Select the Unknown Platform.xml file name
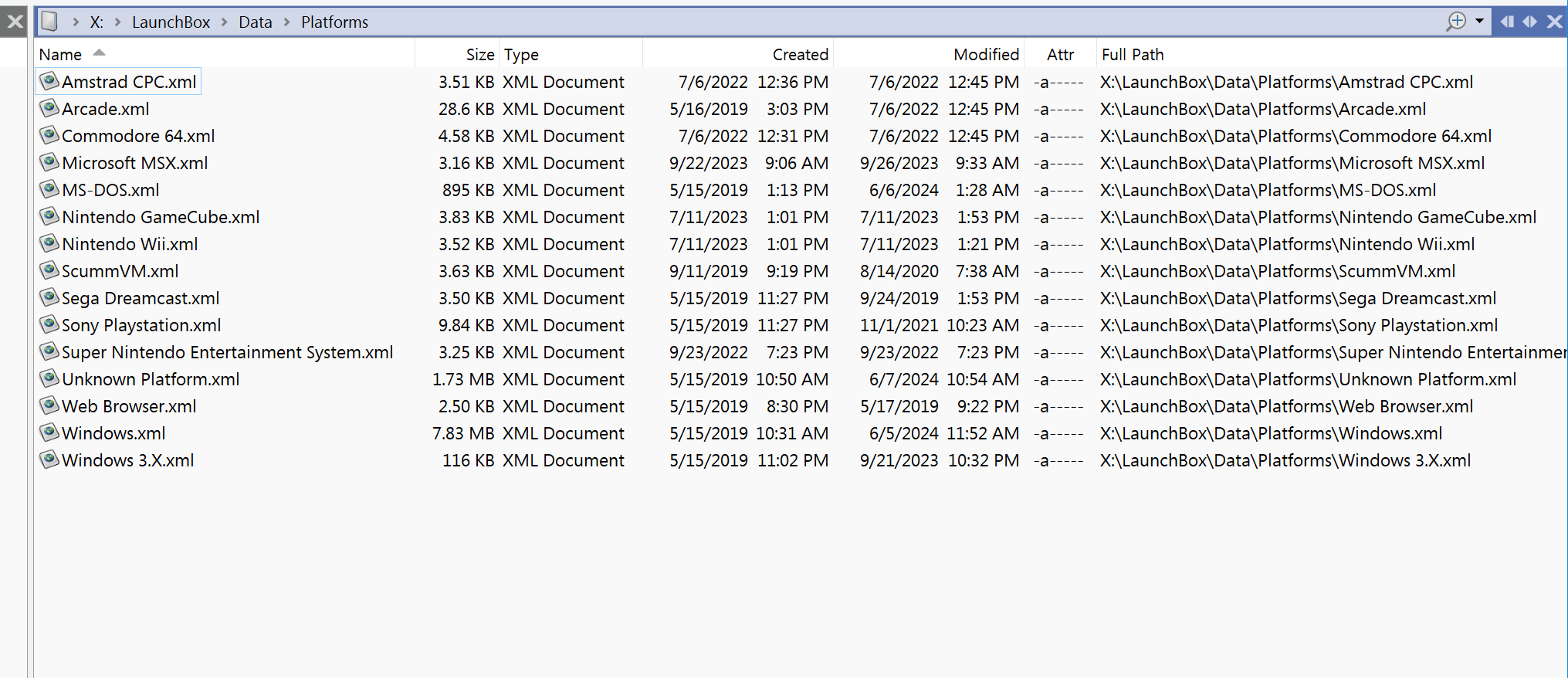Image resolution: width=1568 pixels, height=678 pixels. [x=151, y=379]
